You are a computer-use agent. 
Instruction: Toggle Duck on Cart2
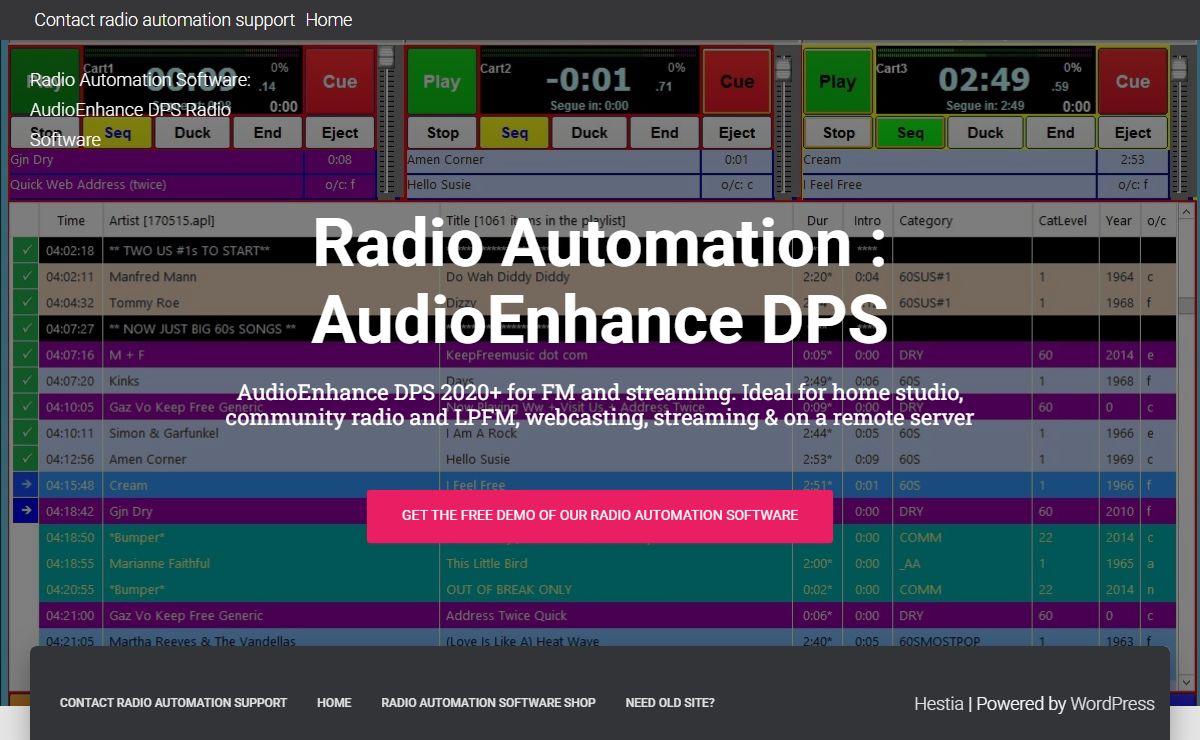click(x=589, y=132)
